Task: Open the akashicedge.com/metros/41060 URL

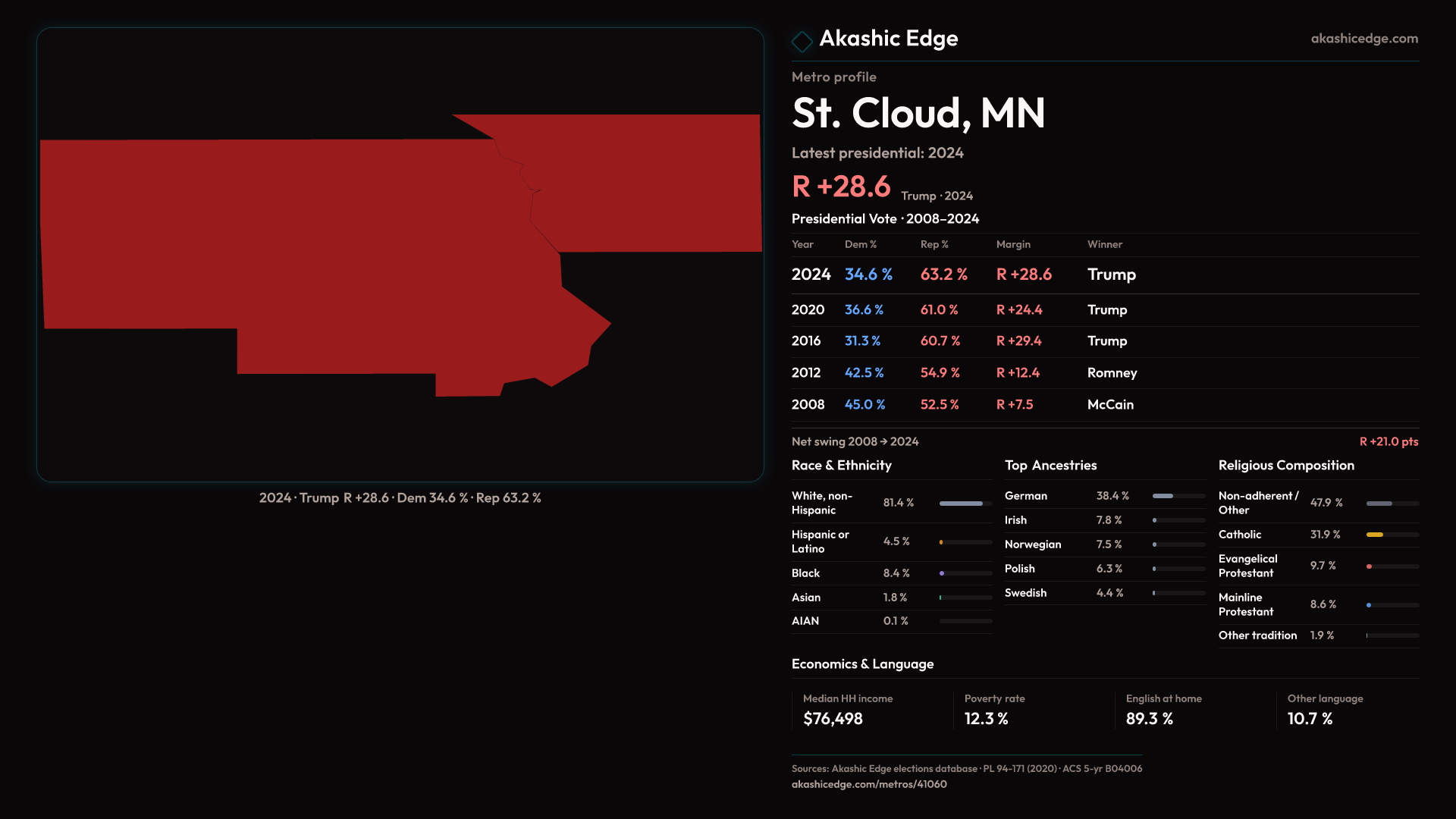Action: (869, 784)
